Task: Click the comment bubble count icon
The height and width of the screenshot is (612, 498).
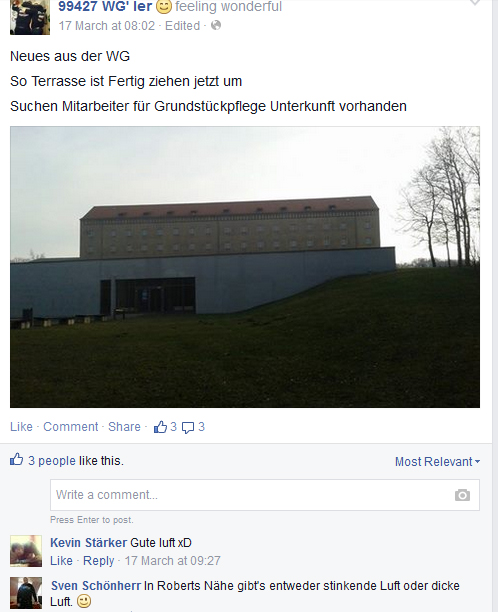Action: coord(188,428)
